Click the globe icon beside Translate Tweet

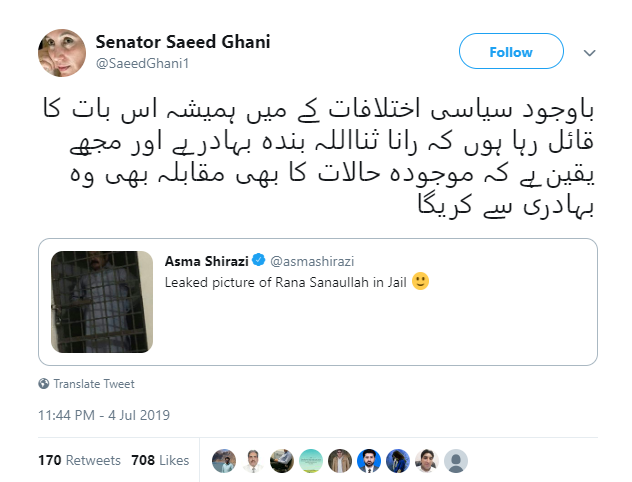pyautogui.click(x=44, y=383)
